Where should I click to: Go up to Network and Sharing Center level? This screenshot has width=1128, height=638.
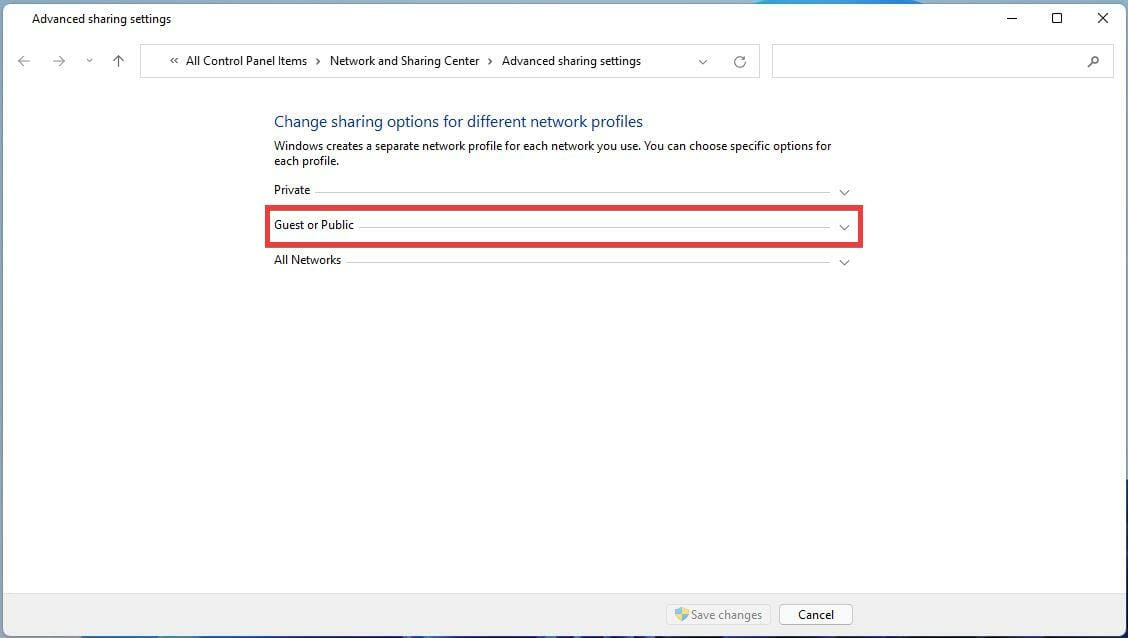[x=118, y=61]
